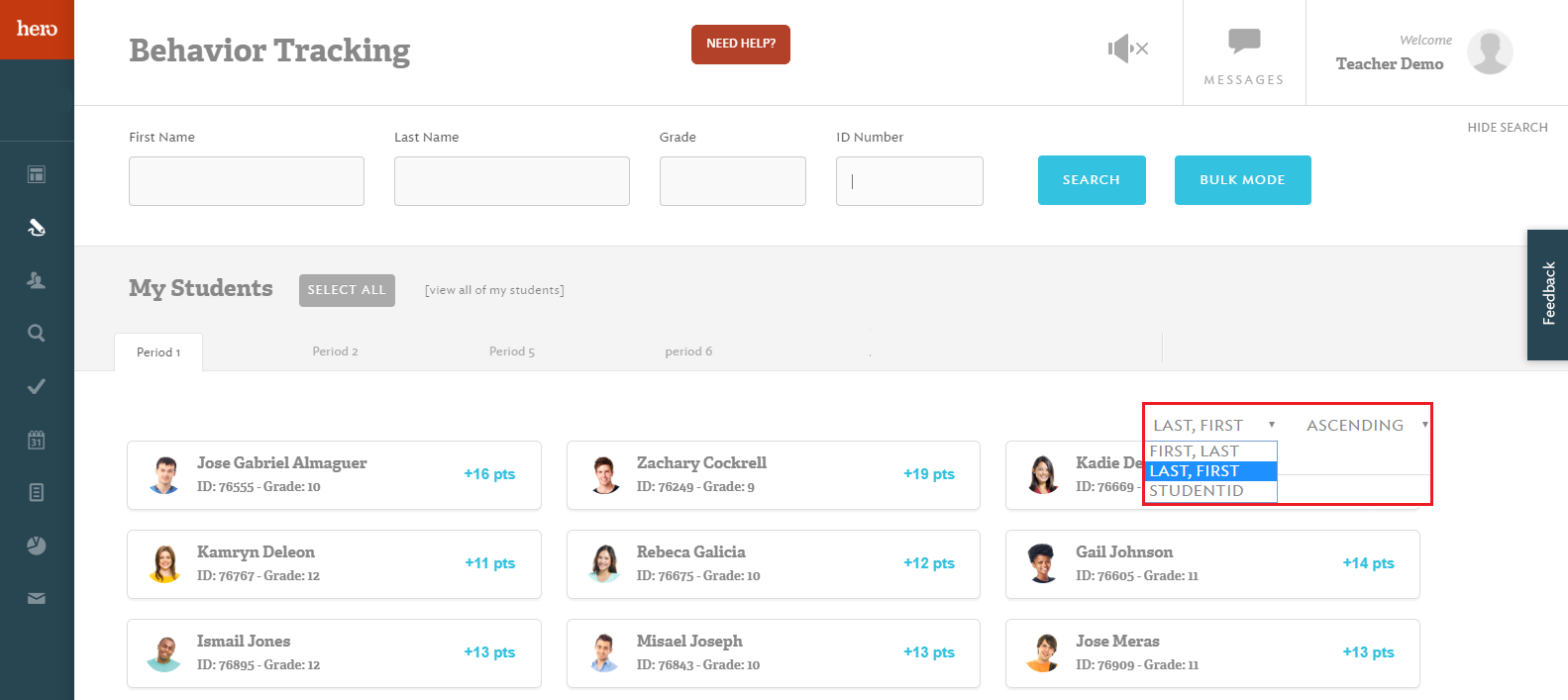Click Rebeca Galicia's photo

[604, 564]
